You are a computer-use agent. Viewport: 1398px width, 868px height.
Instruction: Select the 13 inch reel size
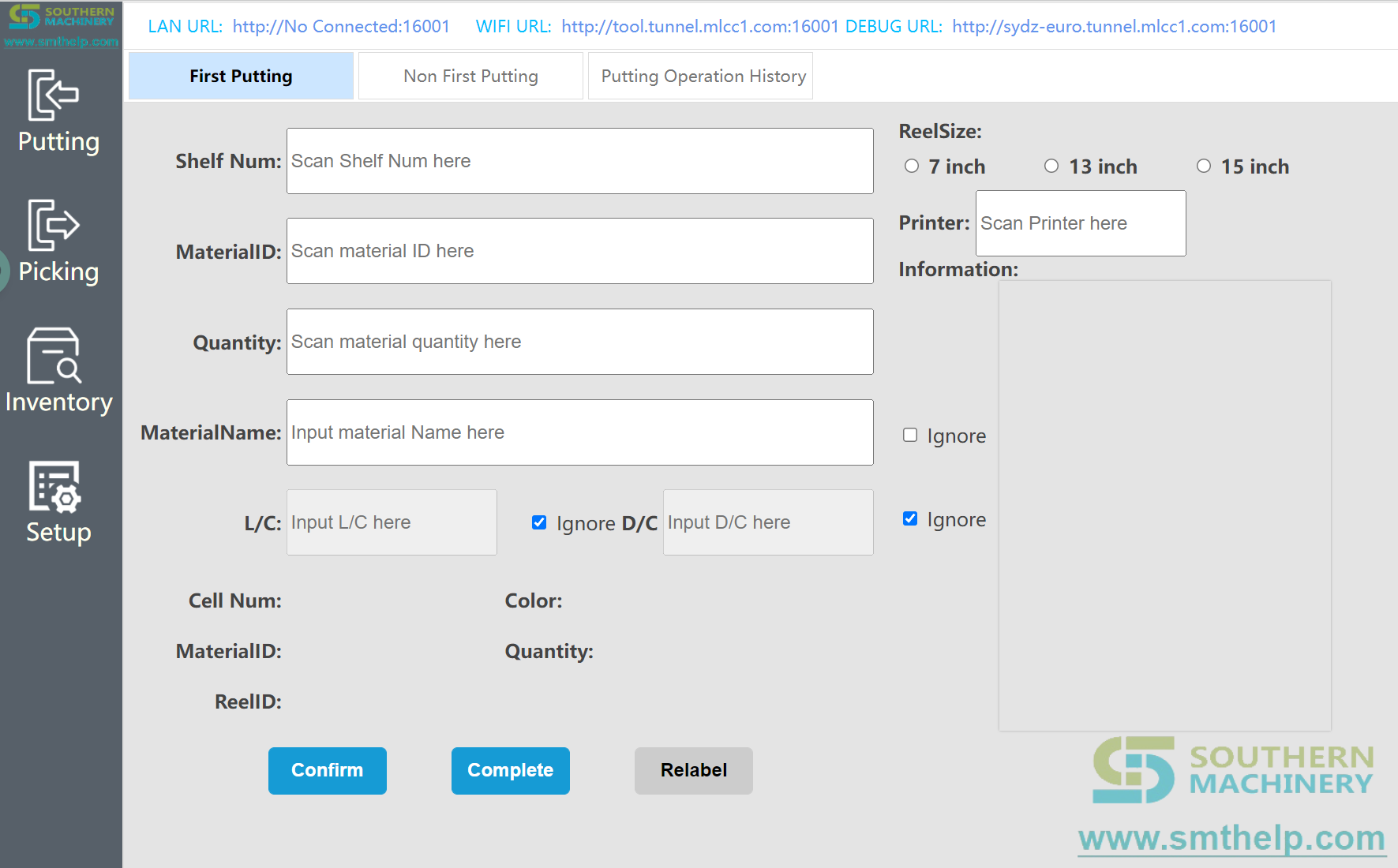[x=1051, y=166]
